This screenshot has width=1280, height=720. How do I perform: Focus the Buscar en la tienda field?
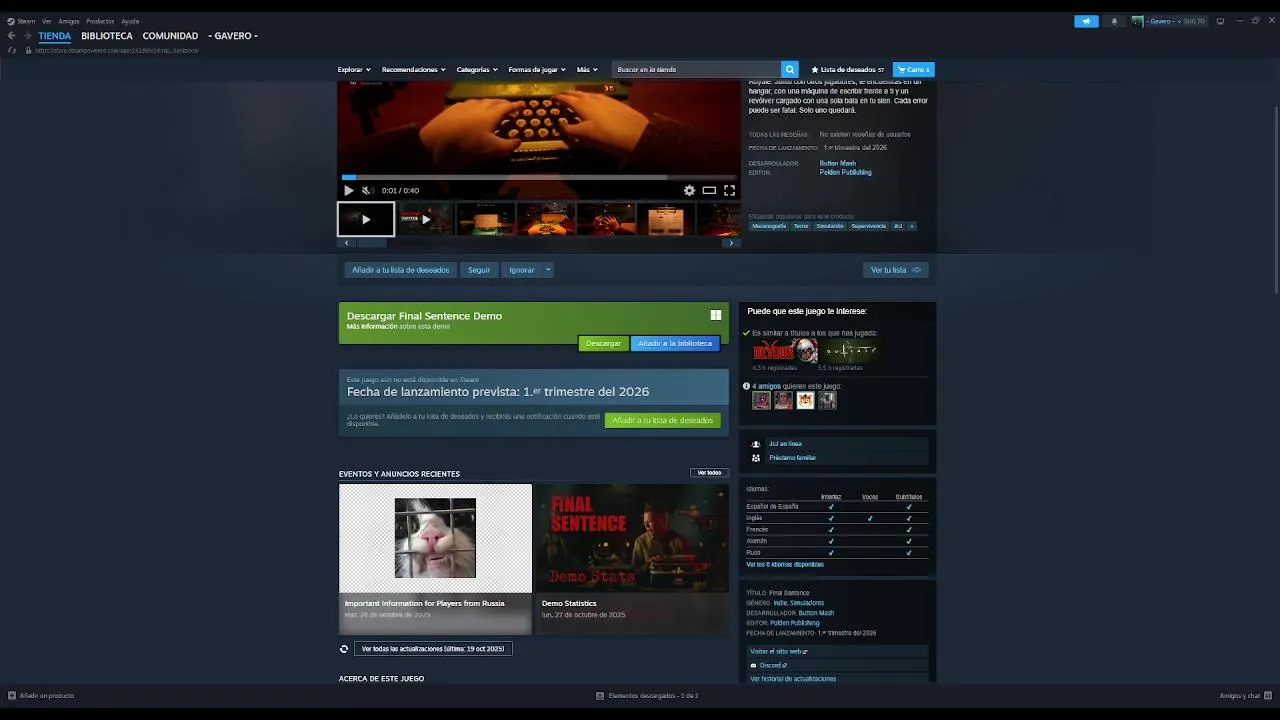697,70
